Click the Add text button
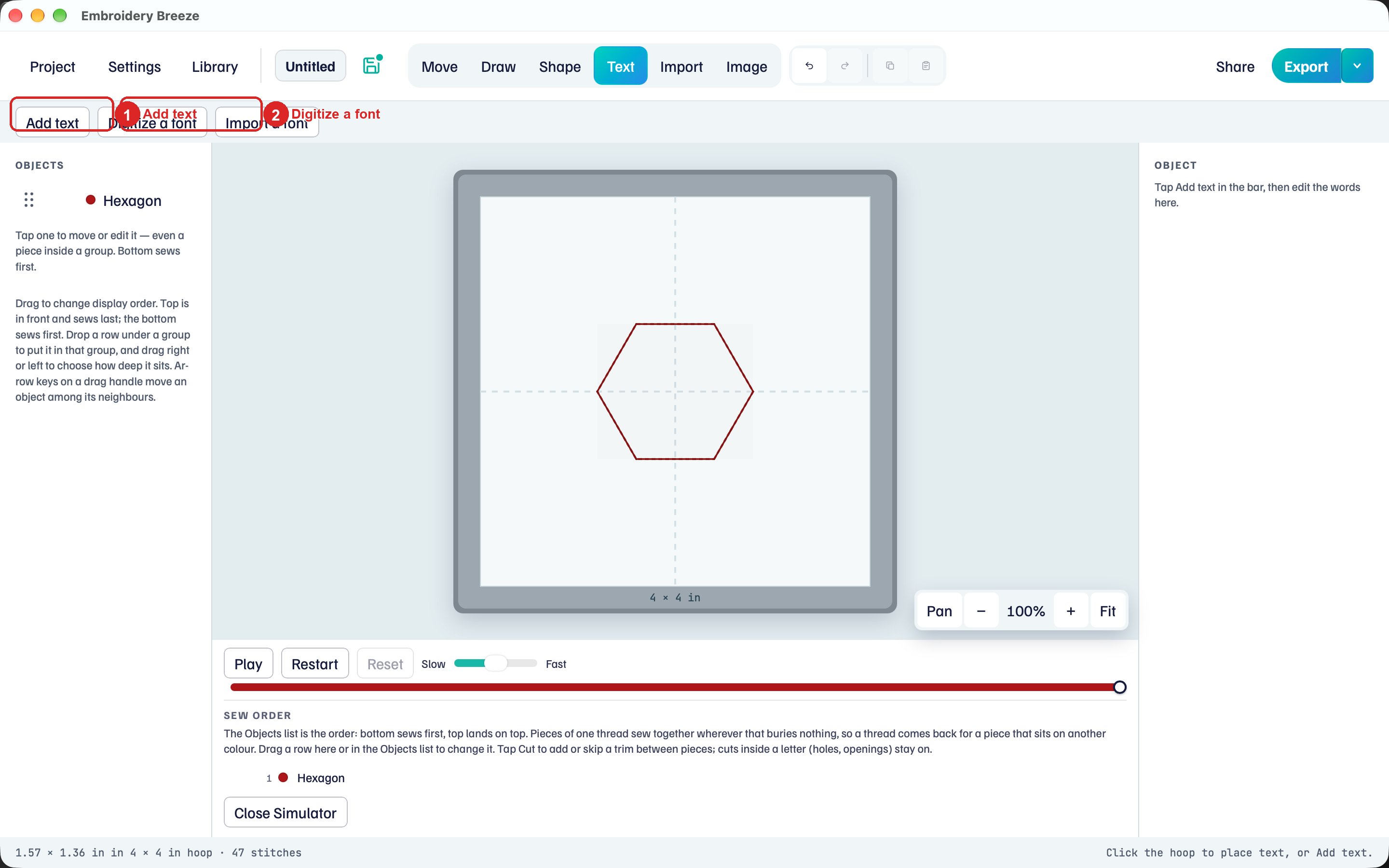This screenshot has height=868, width=1389. 52,122
